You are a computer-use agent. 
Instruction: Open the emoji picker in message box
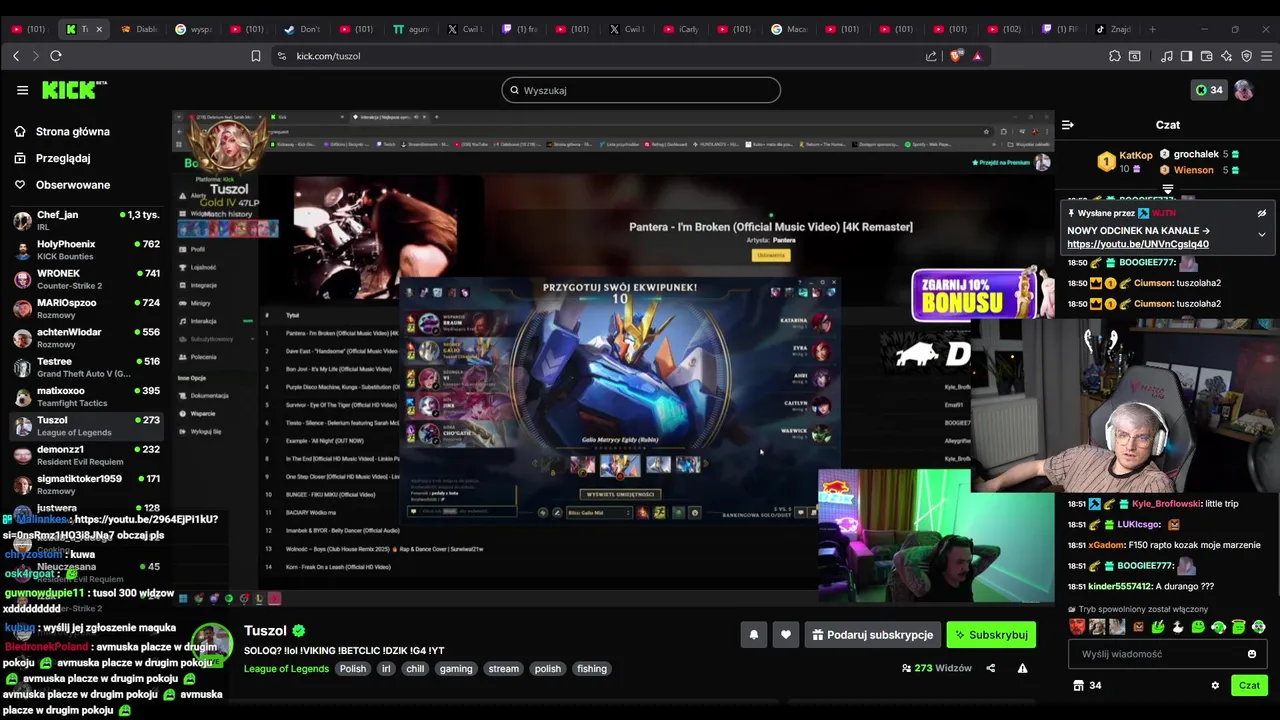[x=1251, y=654]
